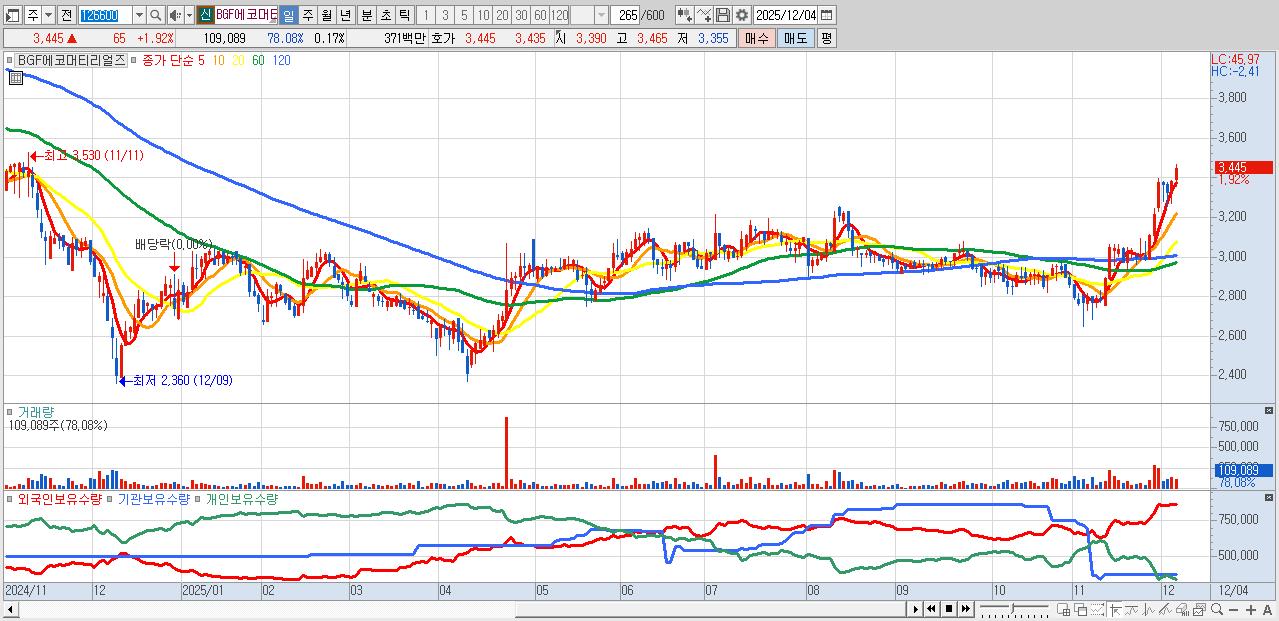Click the overlapping windows icon
Image resolution: width=1279 pixels, height=621 pixels.
[1081, 609]
